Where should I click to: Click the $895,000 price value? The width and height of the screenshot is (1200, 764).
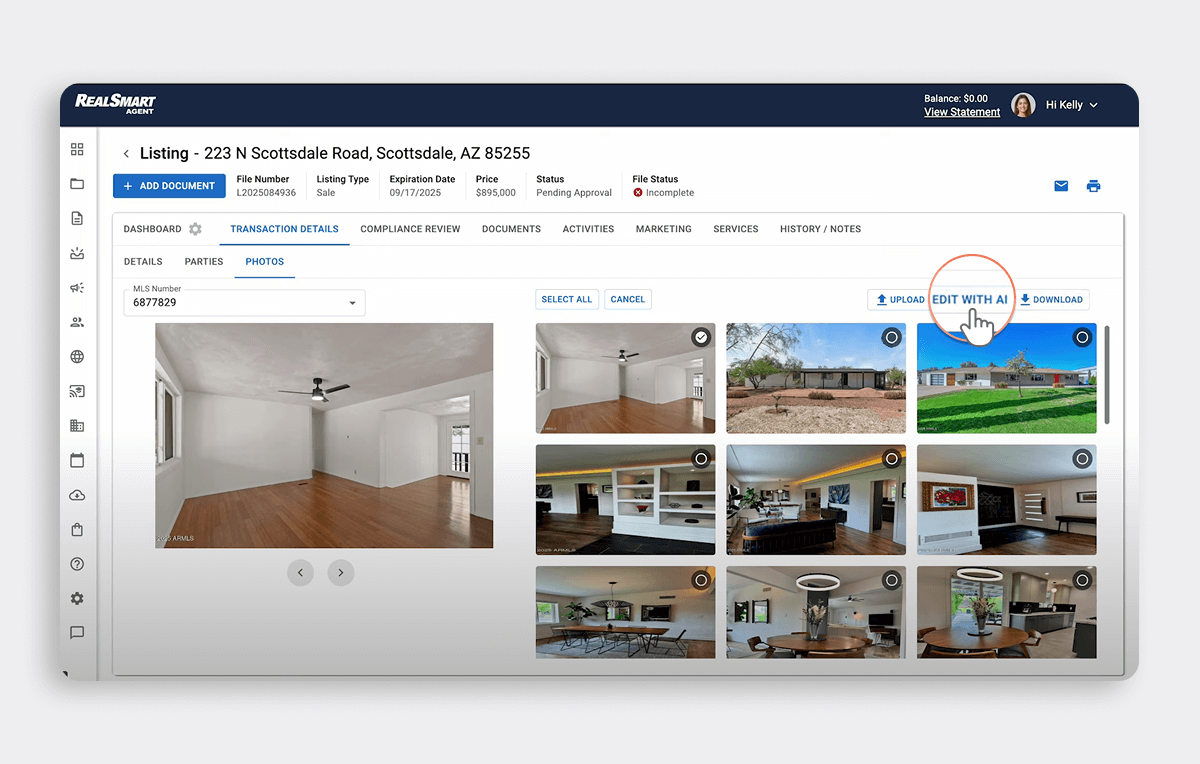pos(496,193)
